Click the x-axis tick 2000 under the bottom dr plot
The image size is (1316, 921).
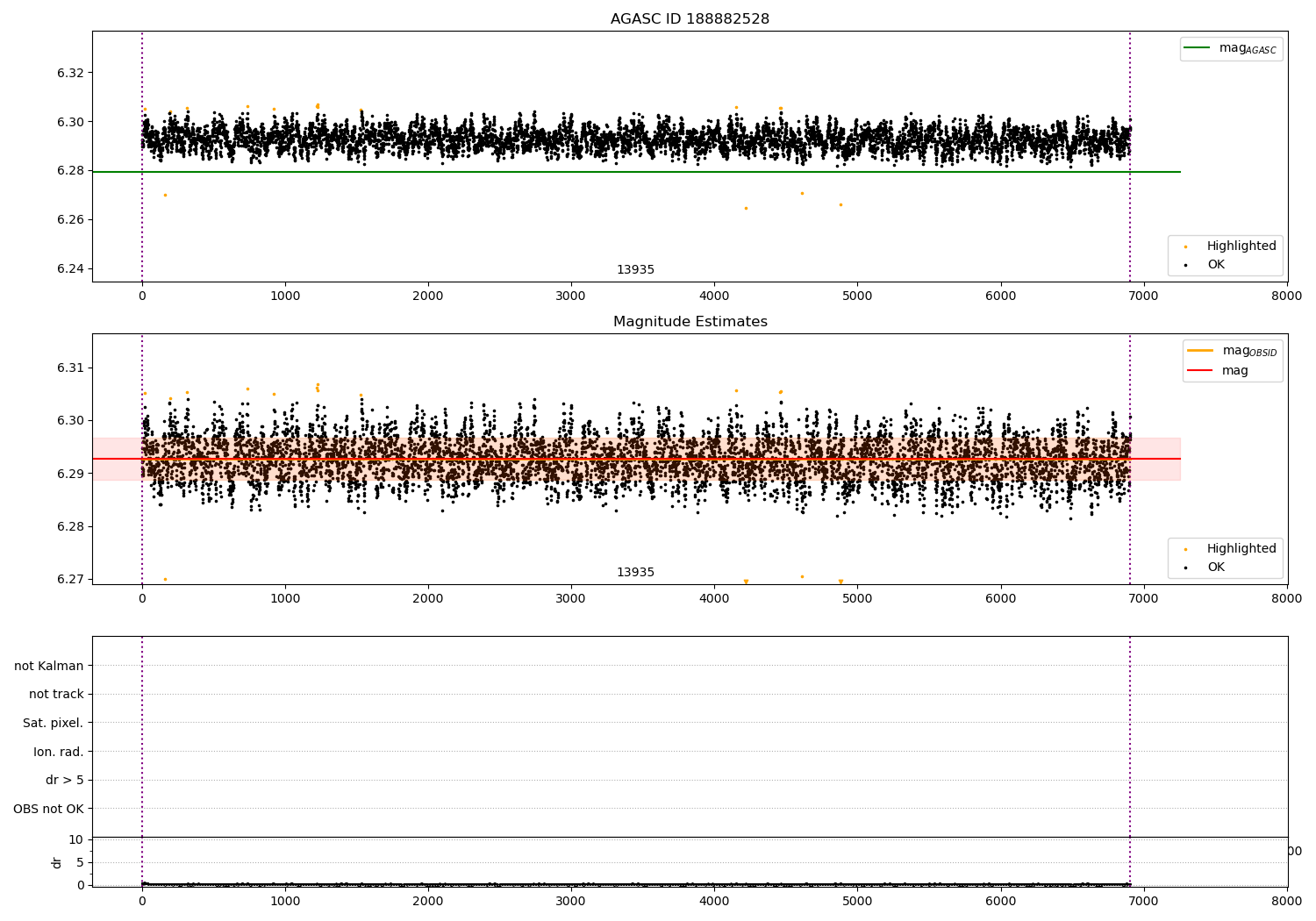coord(428,901)
